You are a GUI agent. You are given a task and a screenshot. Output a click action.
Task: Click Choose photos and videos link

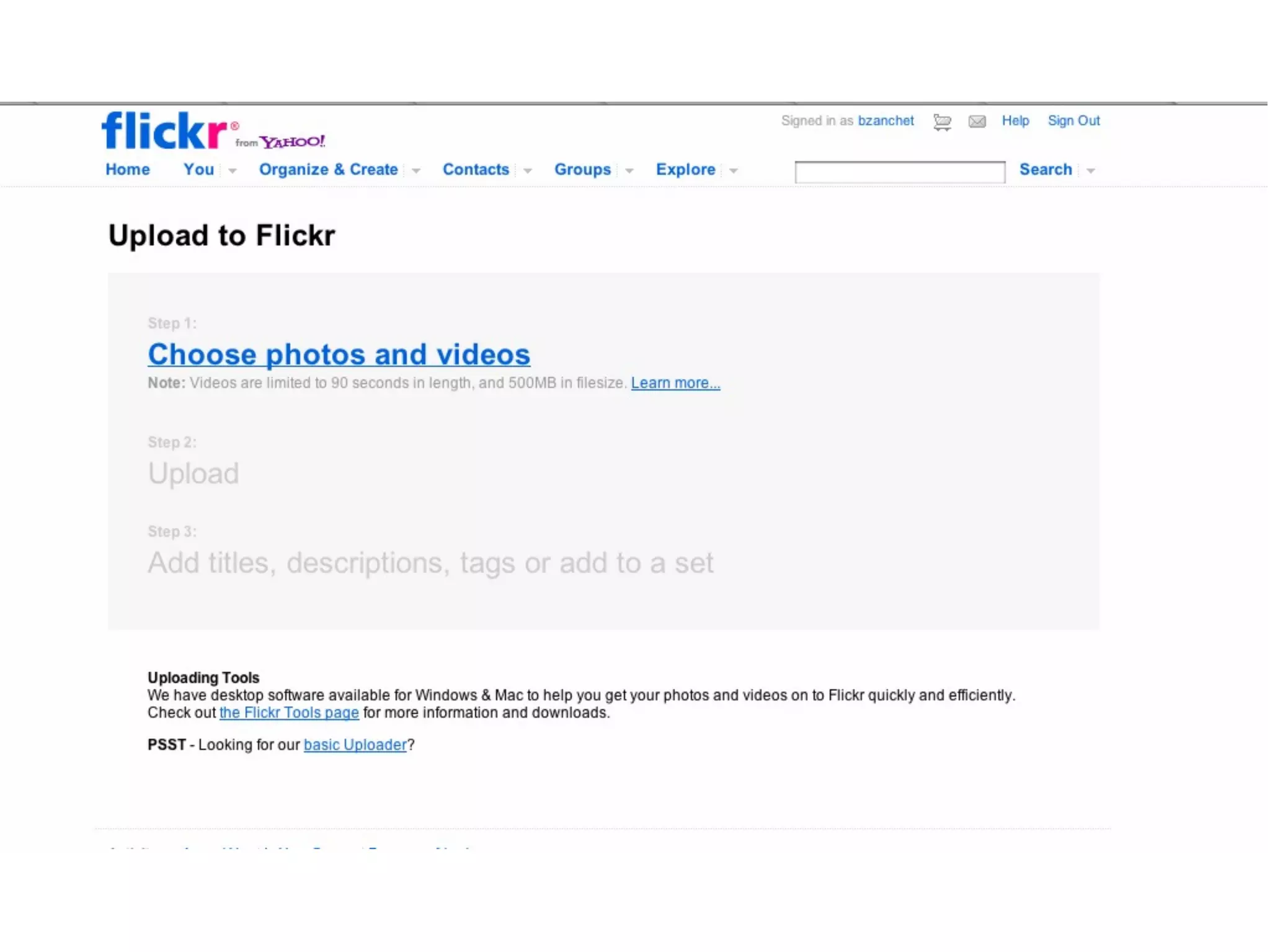(339, 355)
